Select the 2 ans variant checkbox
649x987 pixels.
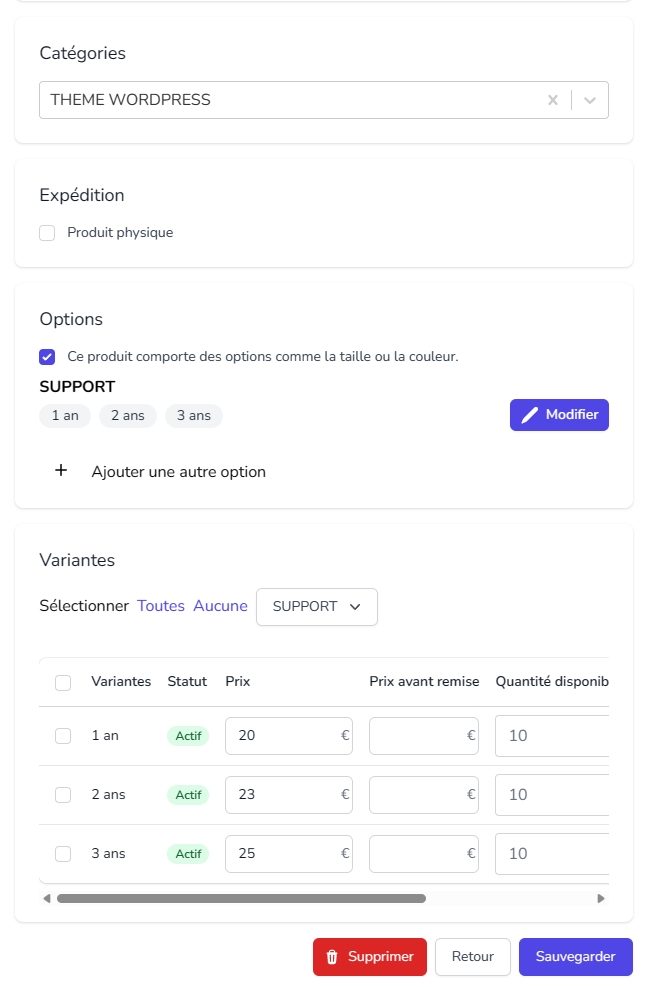pyautogui.click(x=63, y=795)
